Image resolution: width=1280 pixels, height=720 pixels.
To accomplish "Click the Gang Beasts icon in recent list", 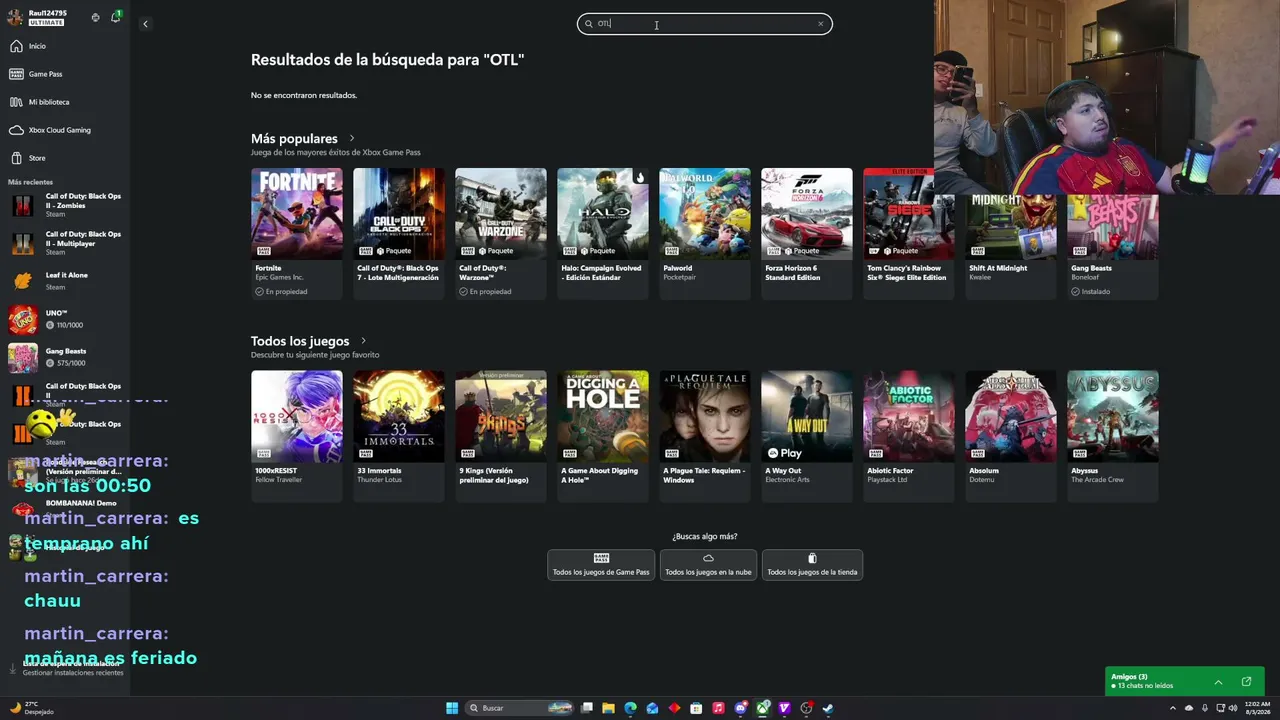I will point(23,357).
